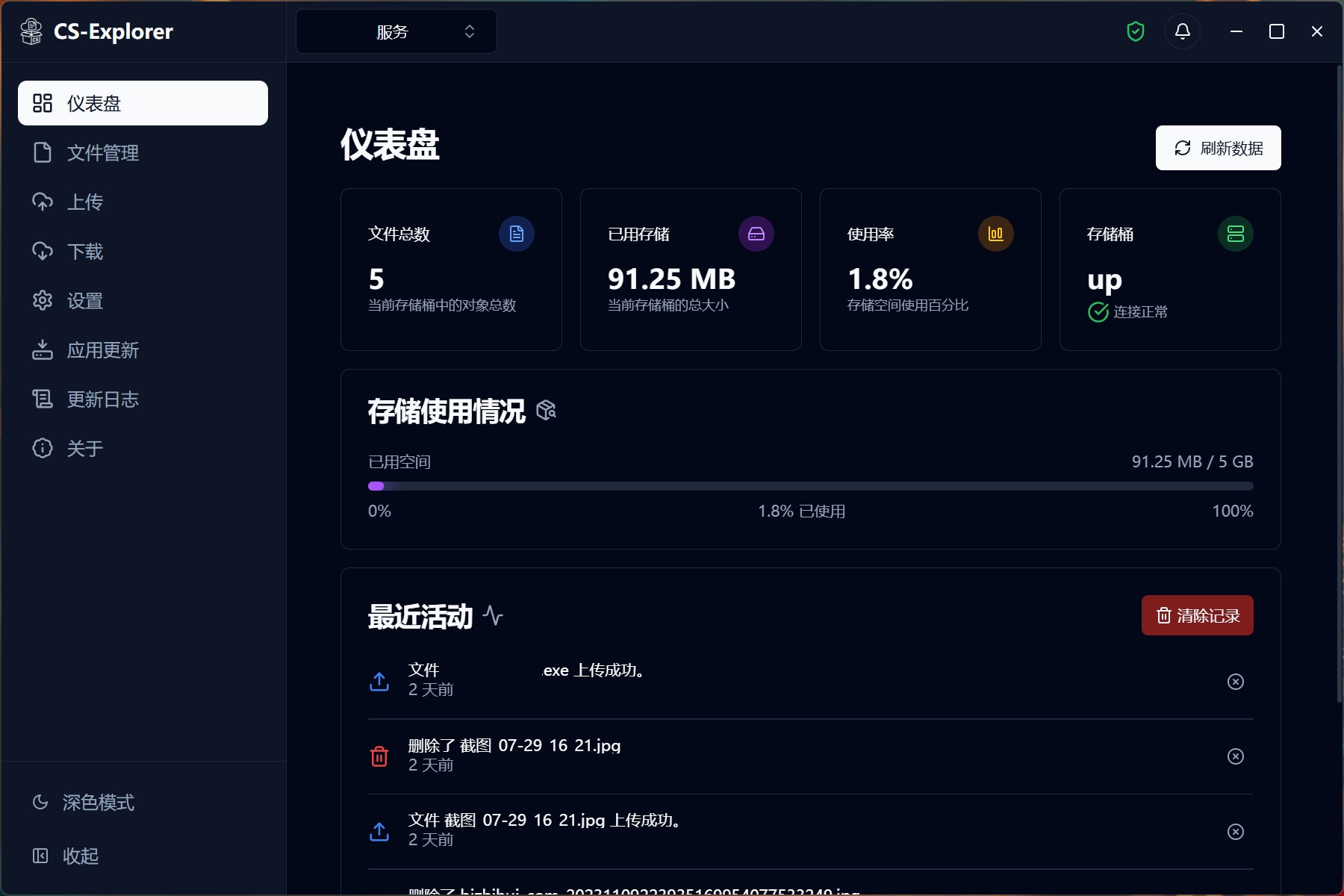Dismiss the 截图 07-29 deletion record
The image size is (1344, 896).
click(x=1236, y=756)
